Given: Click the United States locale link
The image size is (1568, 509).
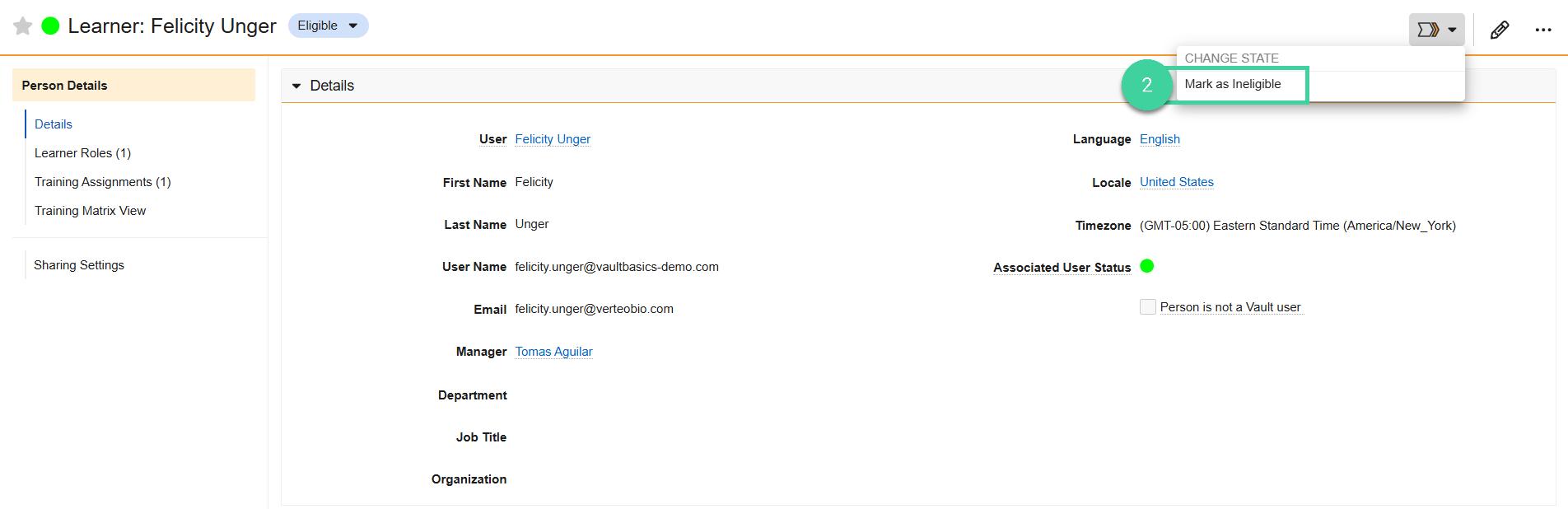Looking at the screenshot, I should pos(1176,182).
